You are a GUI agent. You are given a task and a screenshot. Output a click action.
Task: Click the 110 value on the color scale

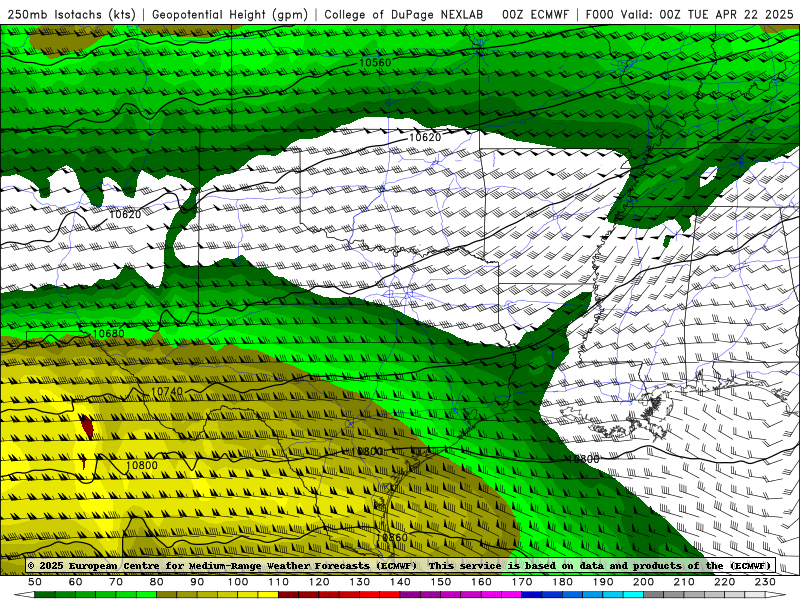(x=279, y=582)
